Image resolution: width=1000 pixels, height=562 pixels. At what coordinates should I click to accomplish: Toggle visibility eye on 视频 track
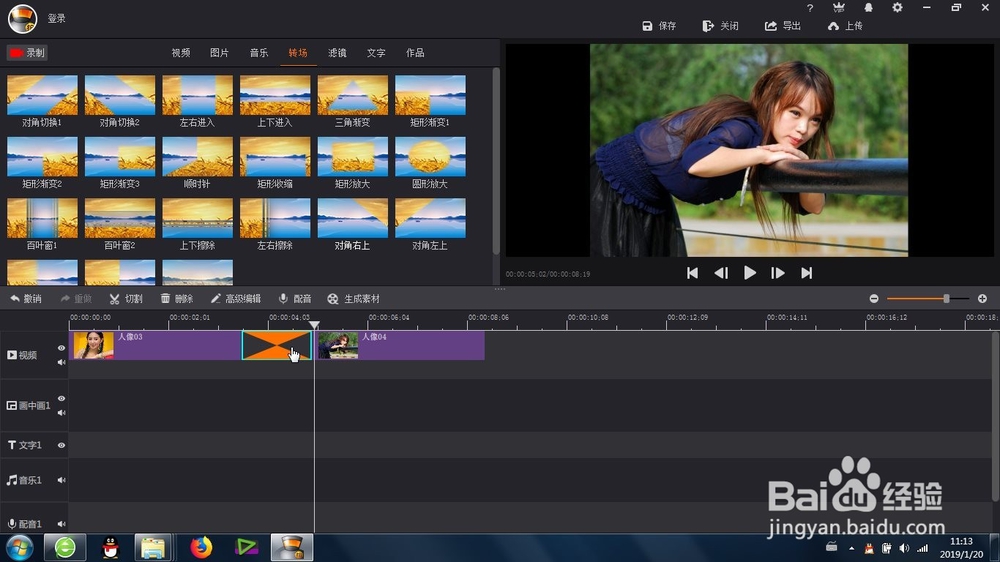(x=61, y=348)
